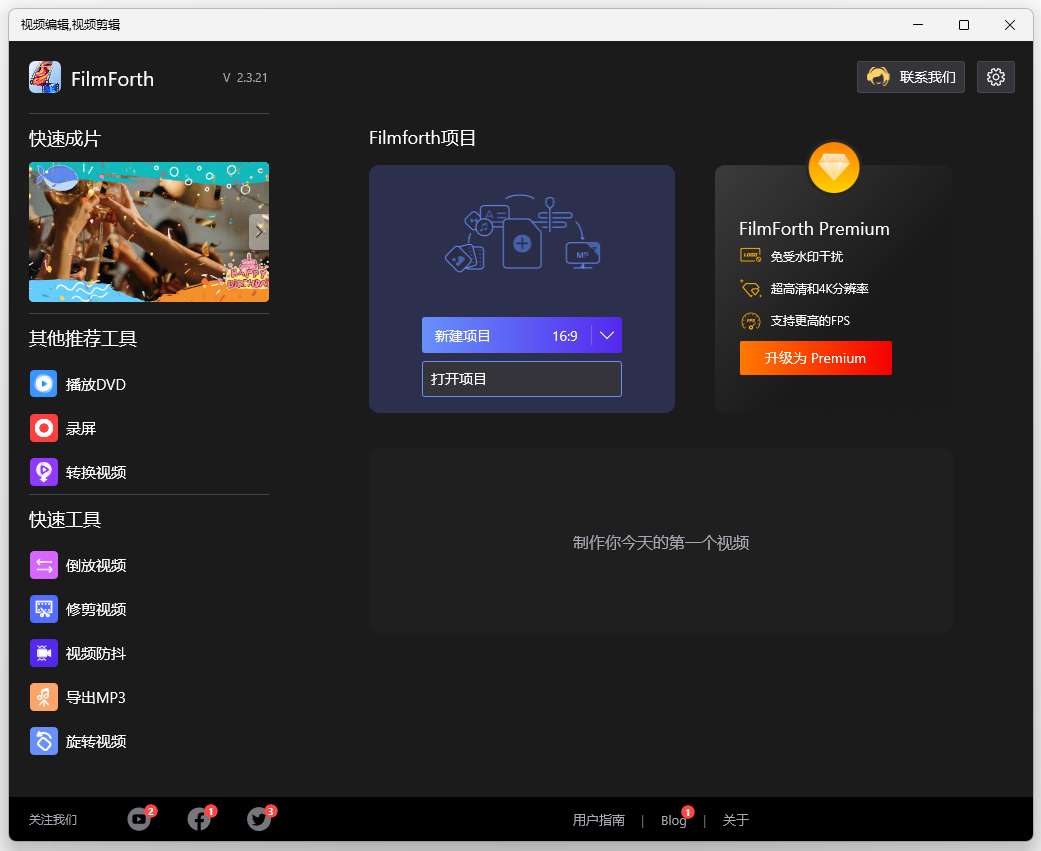Show next quick template with arrow
This screenshot has height=851, width=1041.
coord(259,232)
